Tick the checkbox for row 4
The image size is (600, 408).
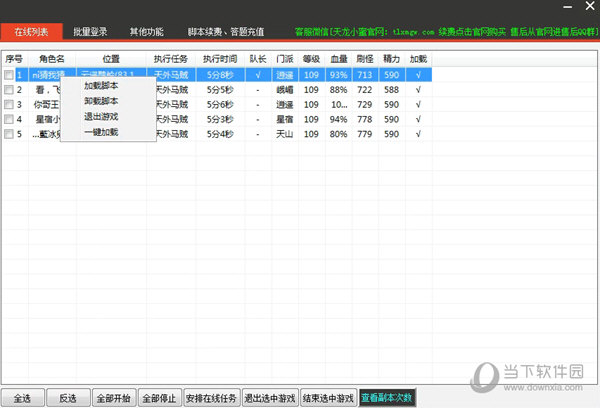click(x=9, y=119)
